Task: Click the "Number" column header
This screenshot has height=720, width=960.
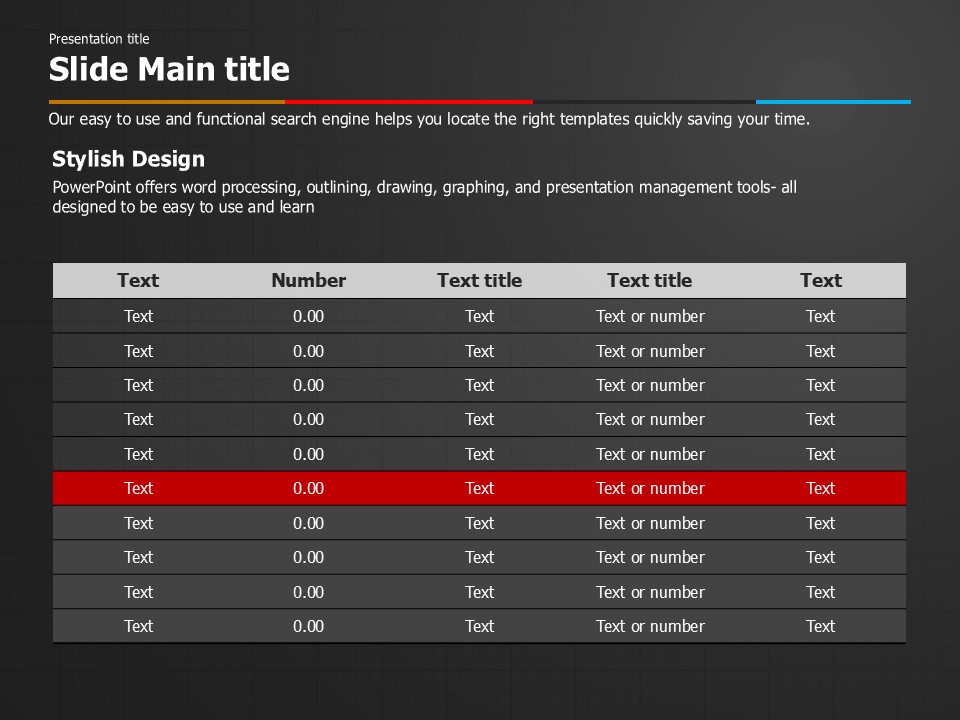Action: click(x=308, y=281)
